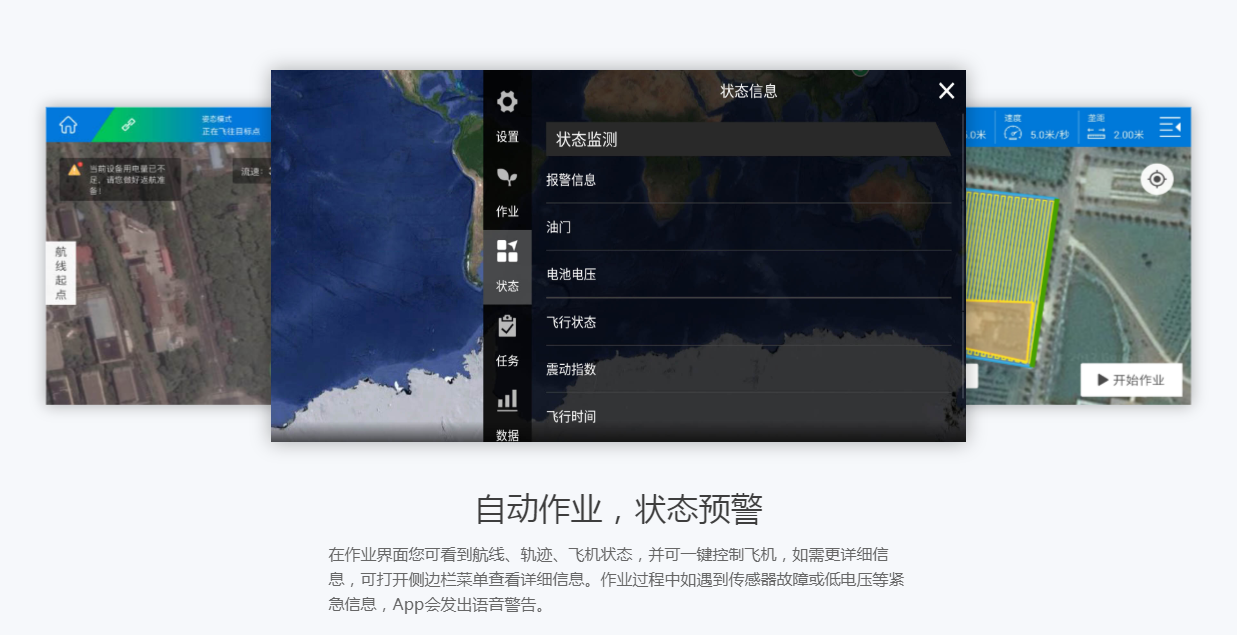Click the home icon in blue header
Image resolution: width=1237 pixels, height=635 pixels.
(68, 125)
